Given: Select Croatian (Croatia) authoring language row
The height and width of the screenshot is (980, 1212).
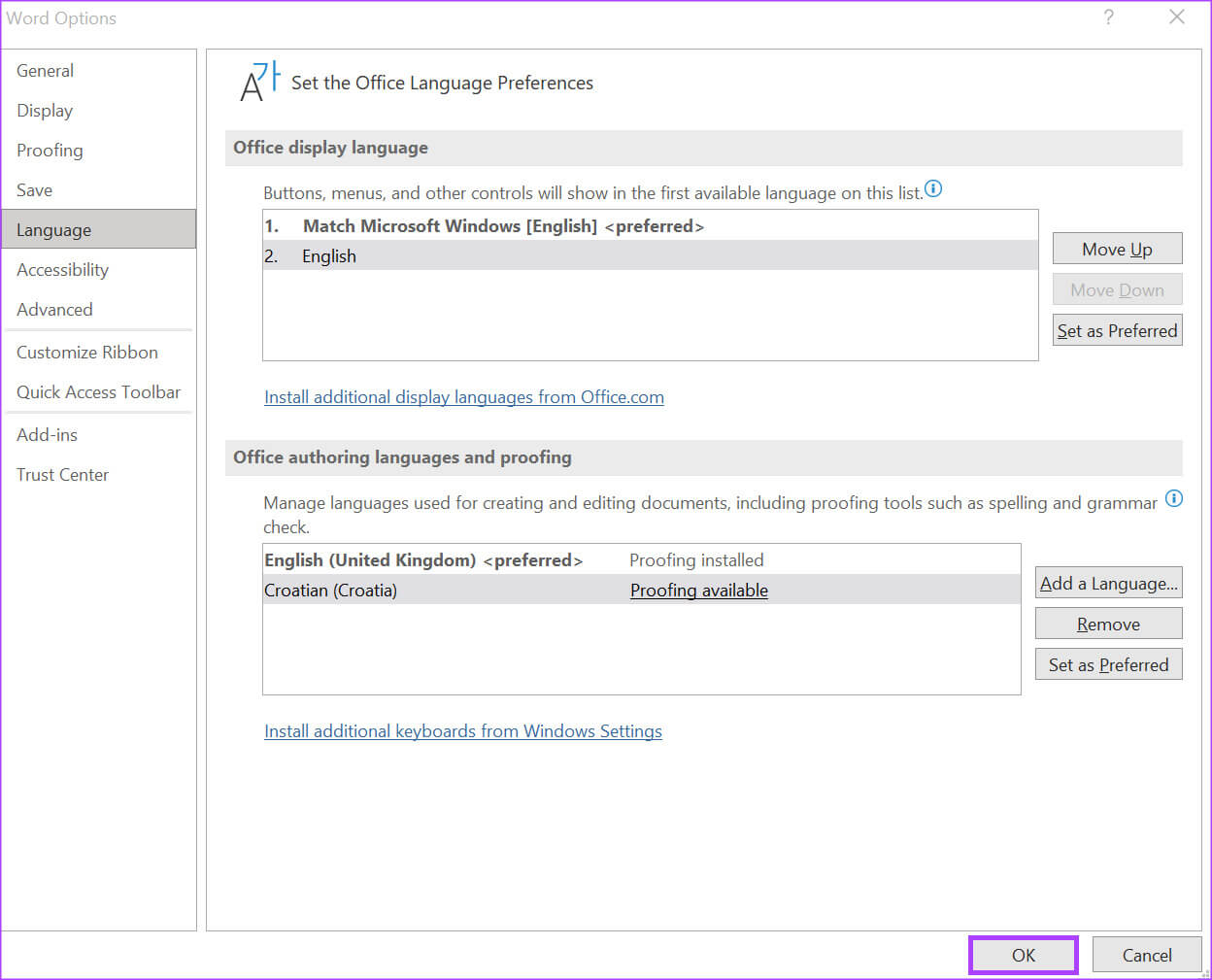Looking at the screenshot, I should (642, 590).
